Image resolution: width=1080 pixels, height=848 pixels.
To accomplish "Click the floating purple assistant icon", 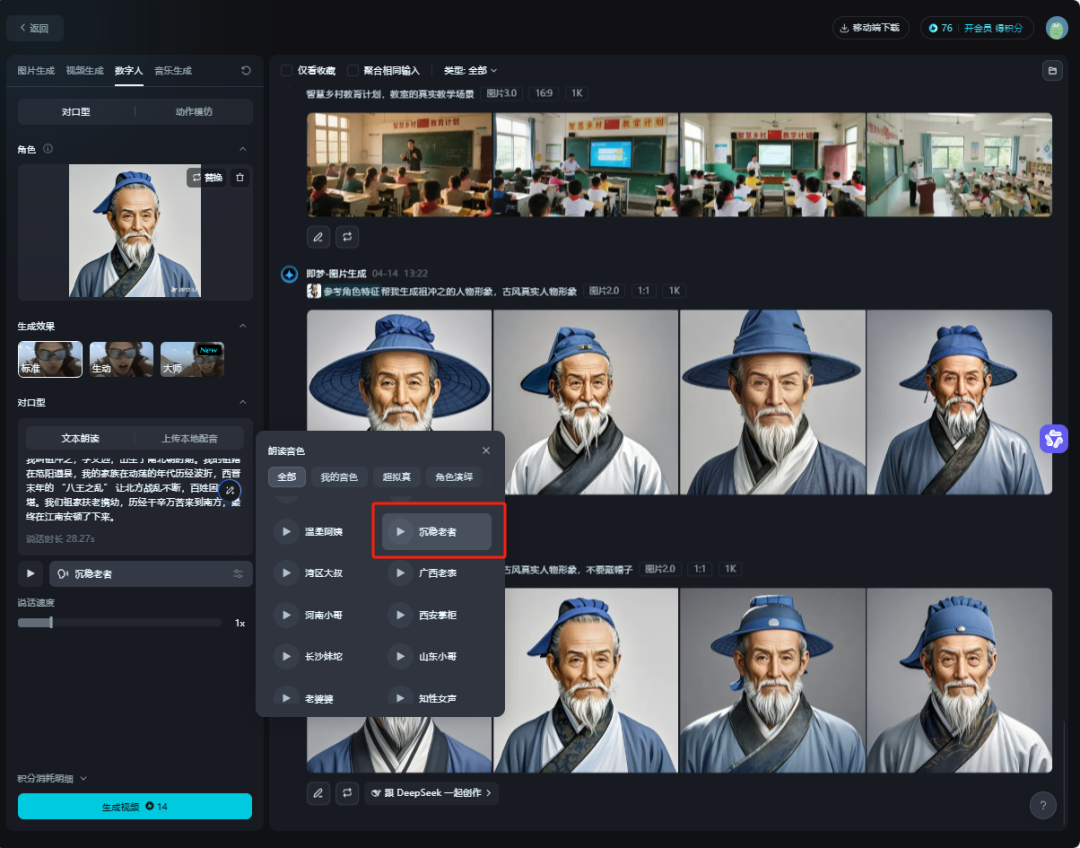I will click(1053, 438).
